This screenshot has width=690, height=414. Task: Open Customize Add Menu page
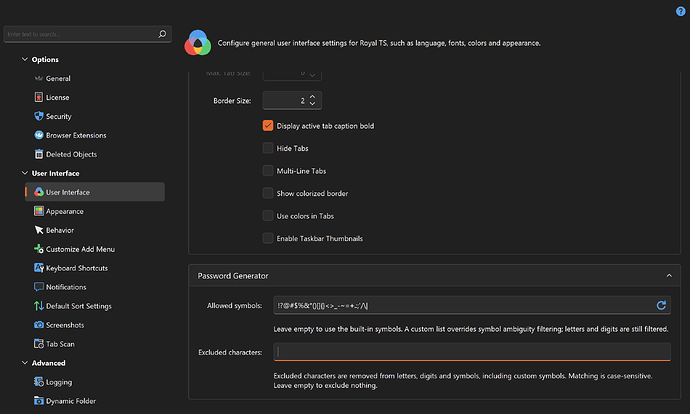tap(80, 249)
